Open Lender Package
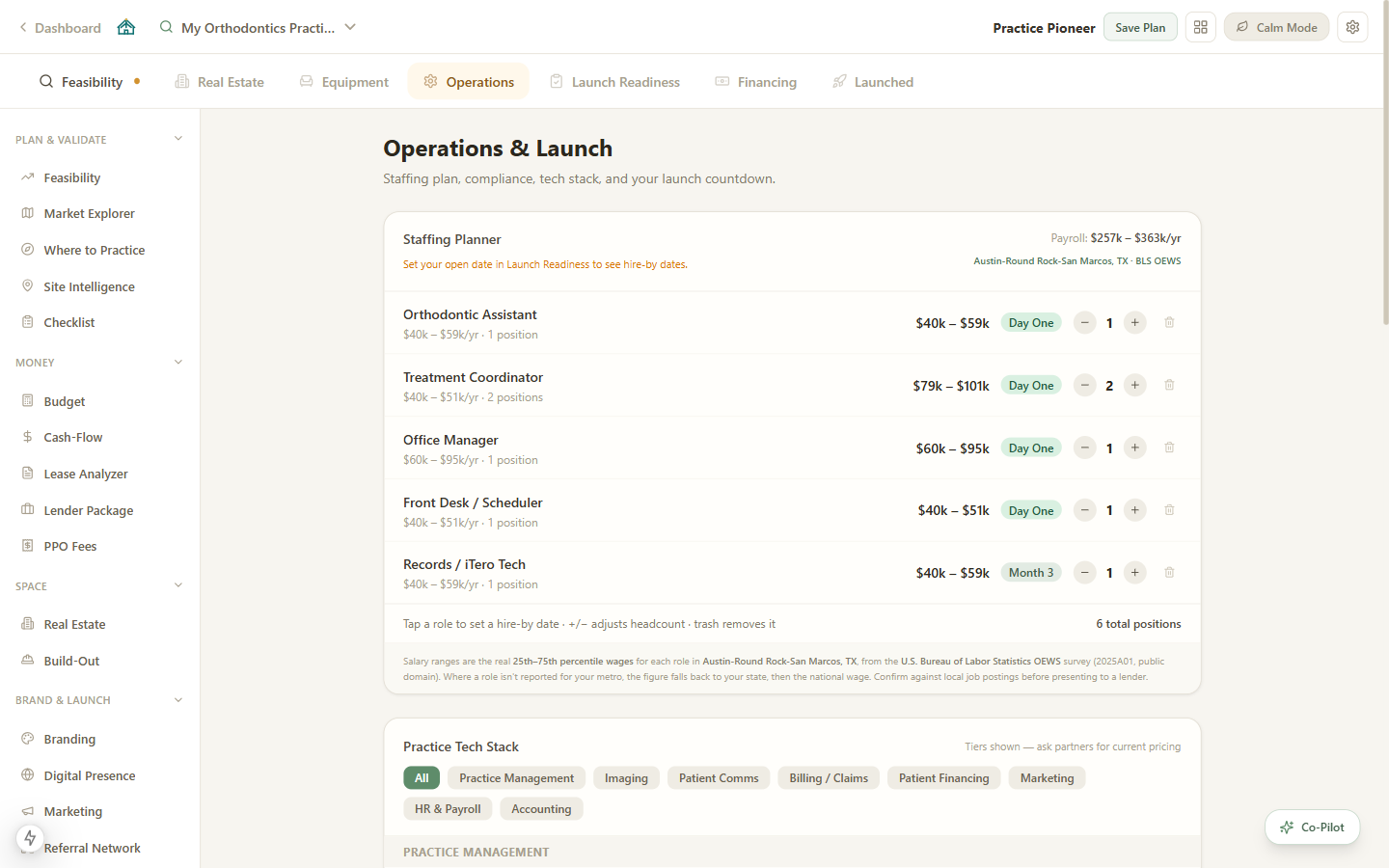1389x868 pixels. click(x=99, y=510)
